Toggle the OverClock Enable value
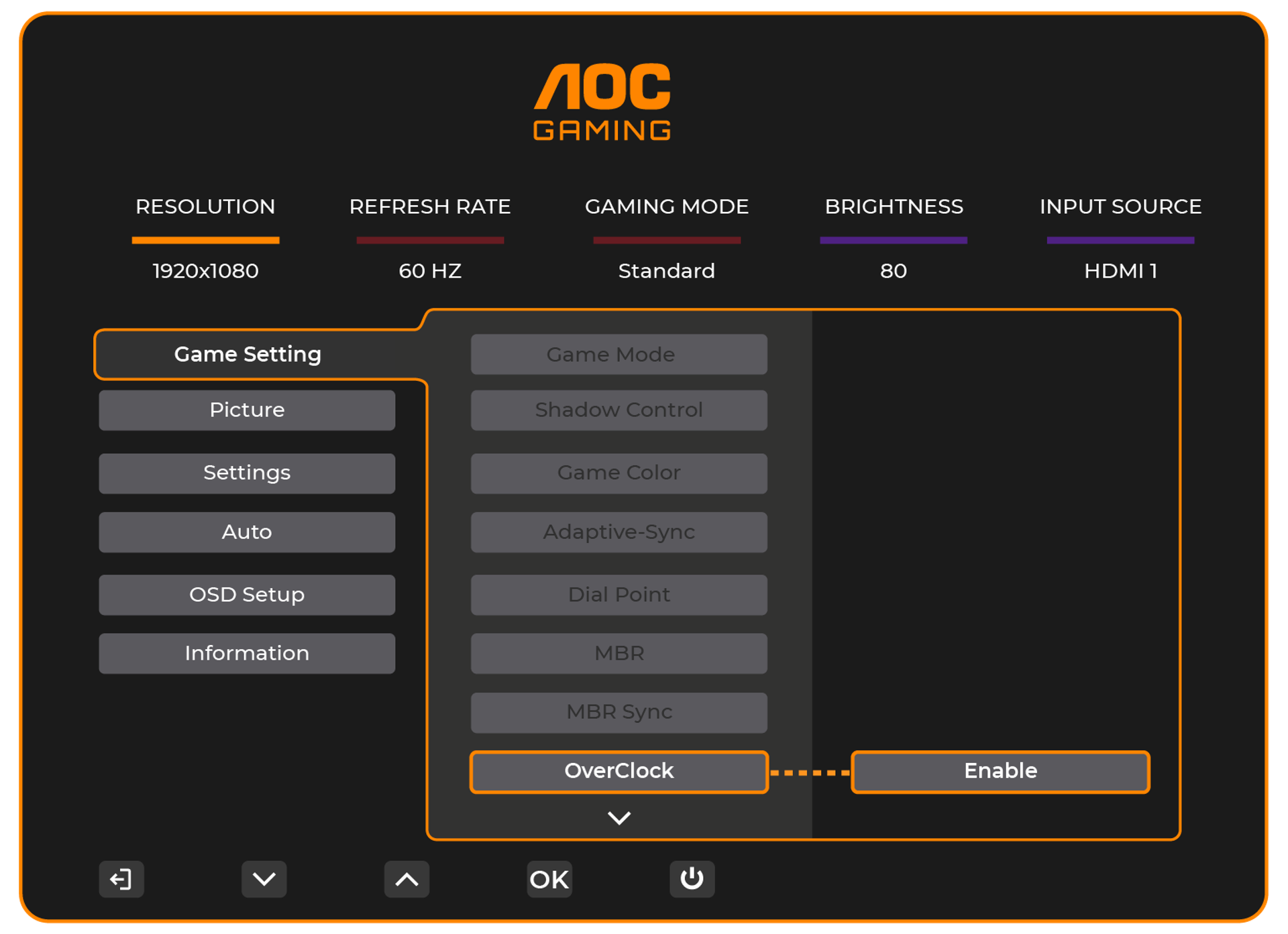 (1000, 772)
